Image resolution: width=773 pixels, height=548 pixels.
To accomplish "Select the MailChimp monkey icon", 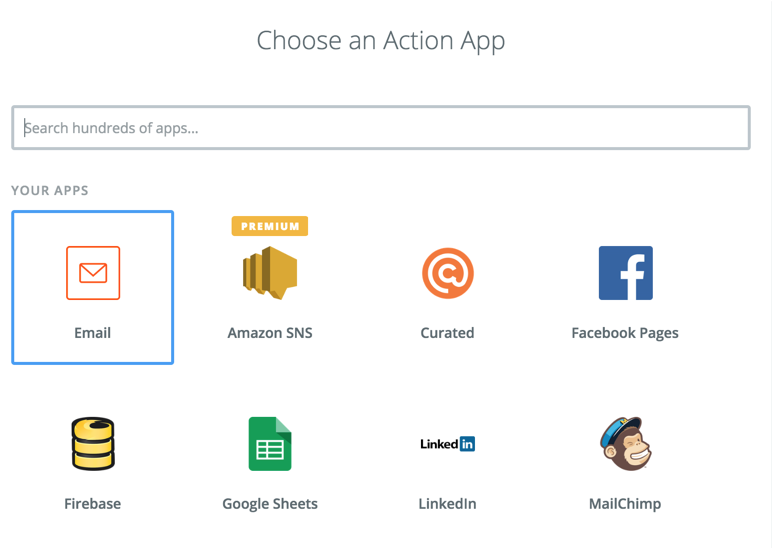I will [625, 444].
